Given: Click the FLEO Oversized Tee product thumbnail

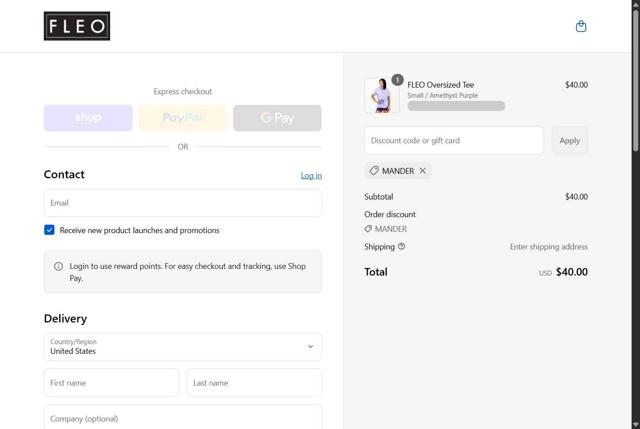Looking at the screenshot, I should point(382,96).
